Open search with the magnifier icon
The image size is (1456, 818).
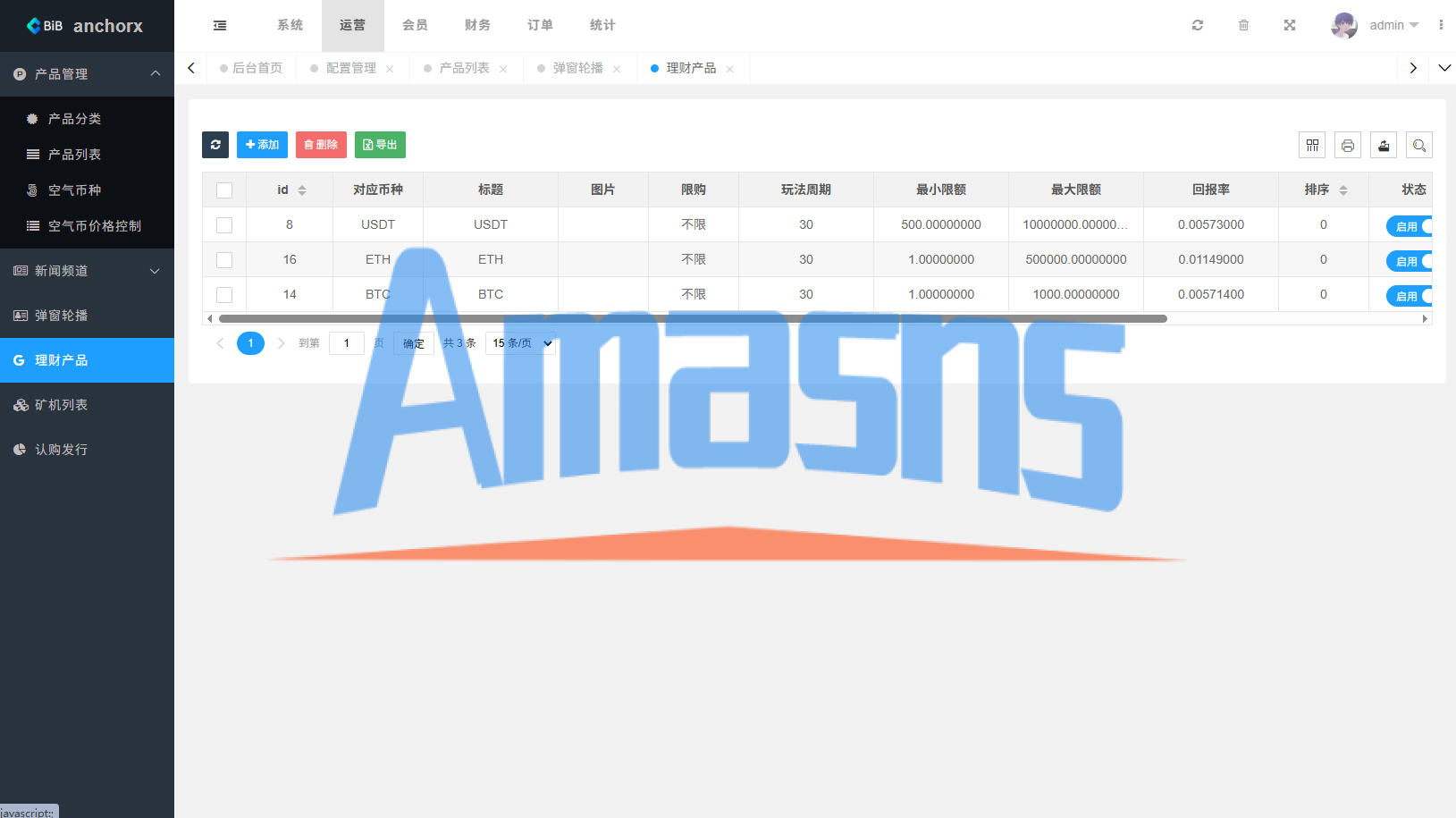tap(1419, 145)
